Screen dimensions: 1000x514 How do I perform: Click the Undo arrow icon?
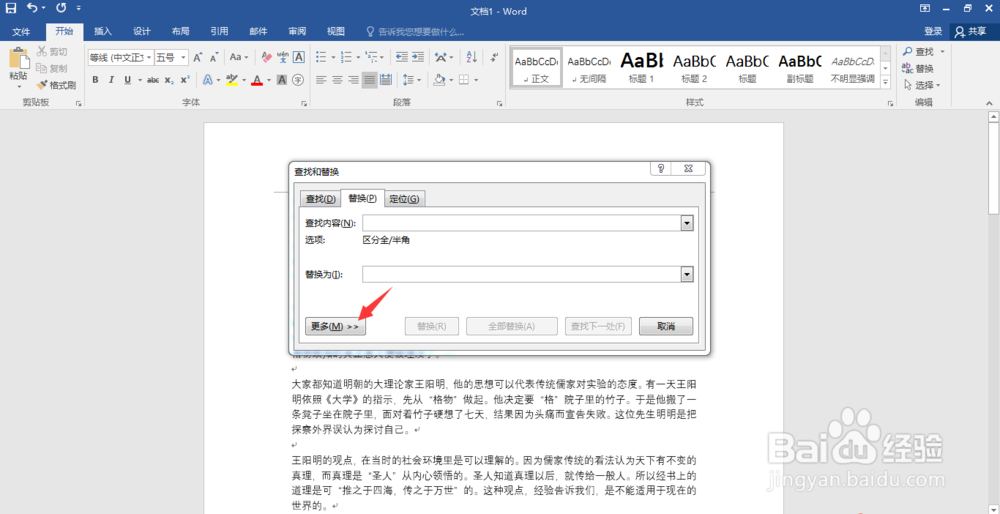pos(33,8)
